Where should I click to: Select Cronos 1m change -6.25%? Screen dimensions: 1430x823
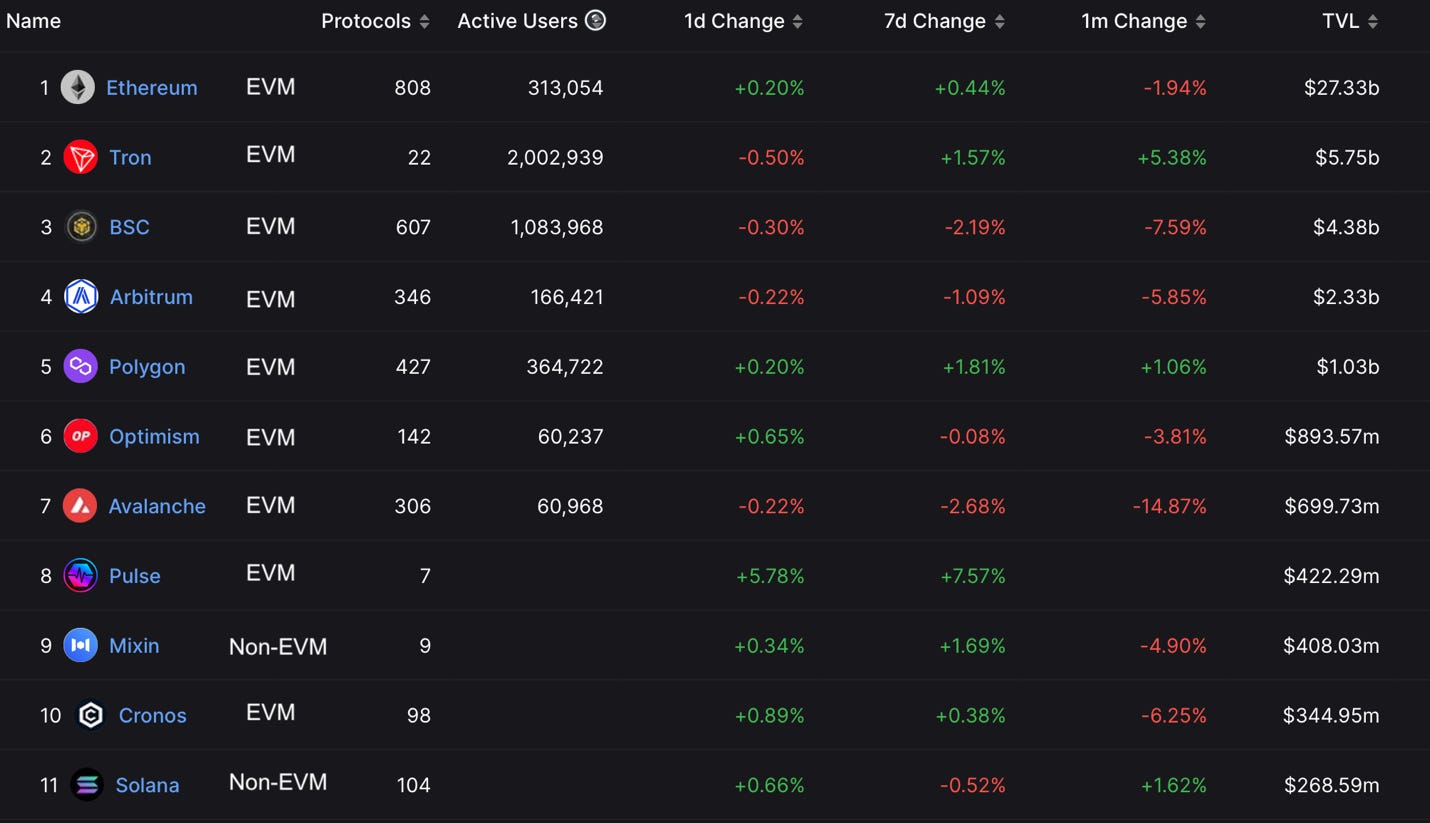tap(1175, 716)
